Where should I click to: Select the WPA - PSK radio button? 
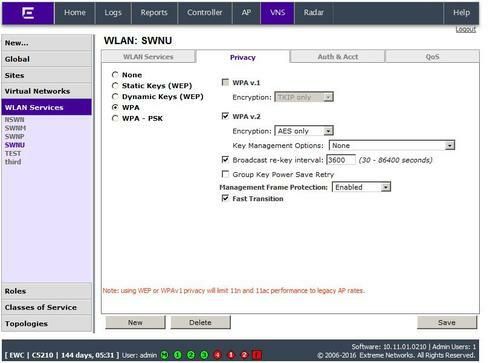tap(115, 118)
